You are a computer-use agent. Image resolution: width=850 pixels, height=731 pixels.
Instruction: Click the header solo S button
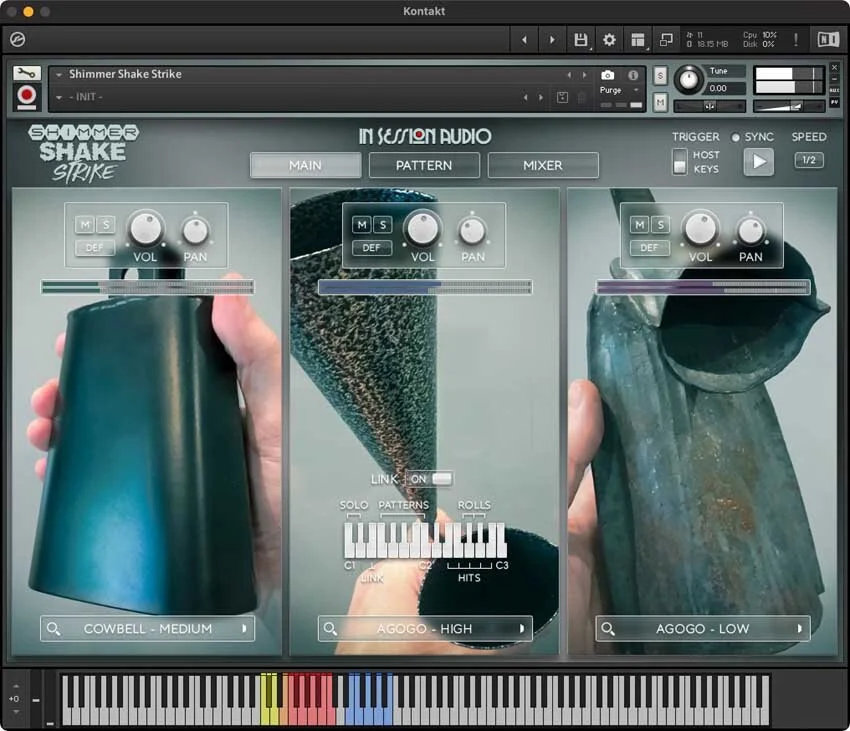click(660, 75)
